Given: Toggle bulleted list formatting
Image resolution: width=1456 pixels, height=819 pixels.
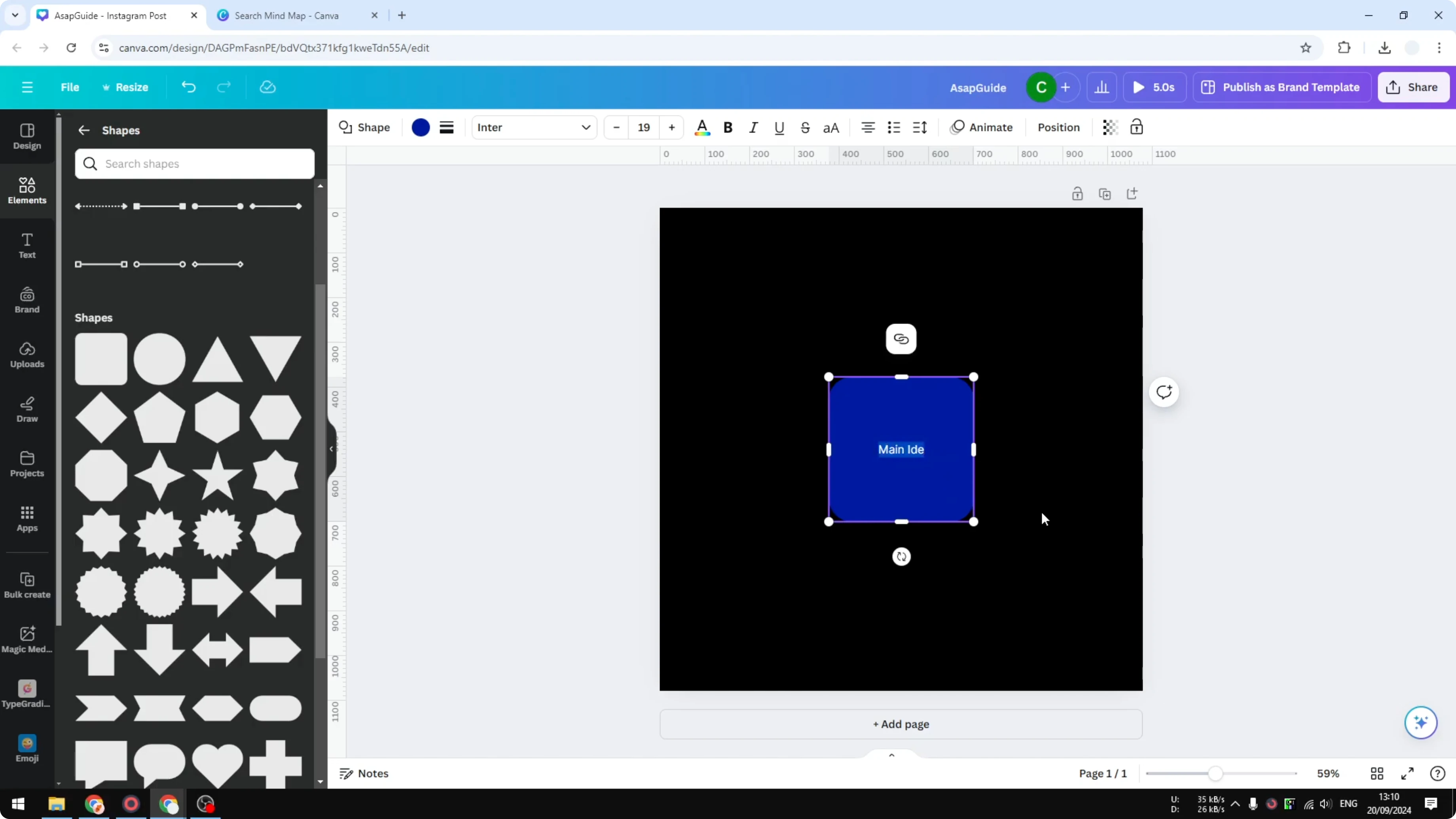Looking at the screenshot, I should coord(894,127).
